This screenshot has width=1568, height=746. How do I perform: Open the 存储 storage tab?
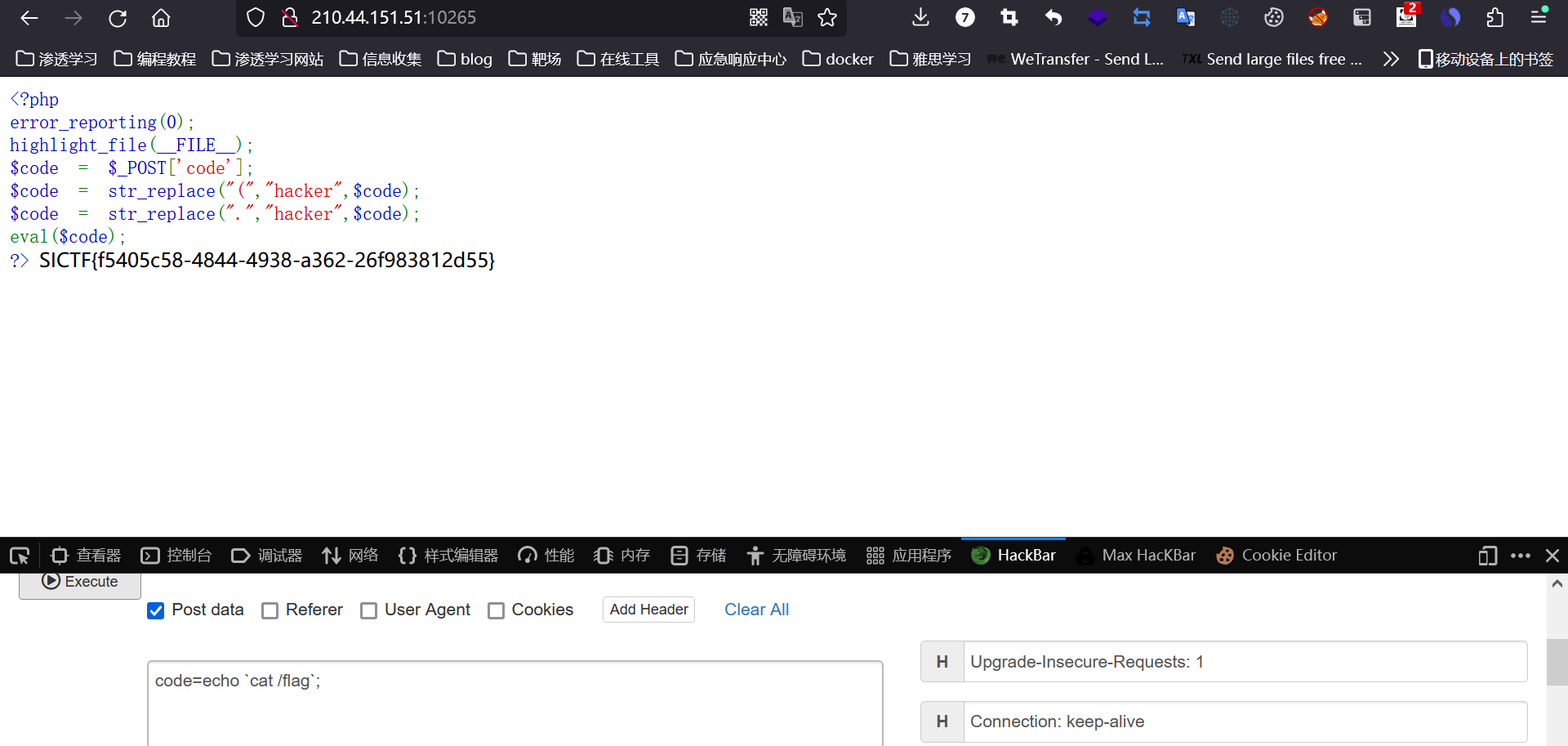point(698,556)
